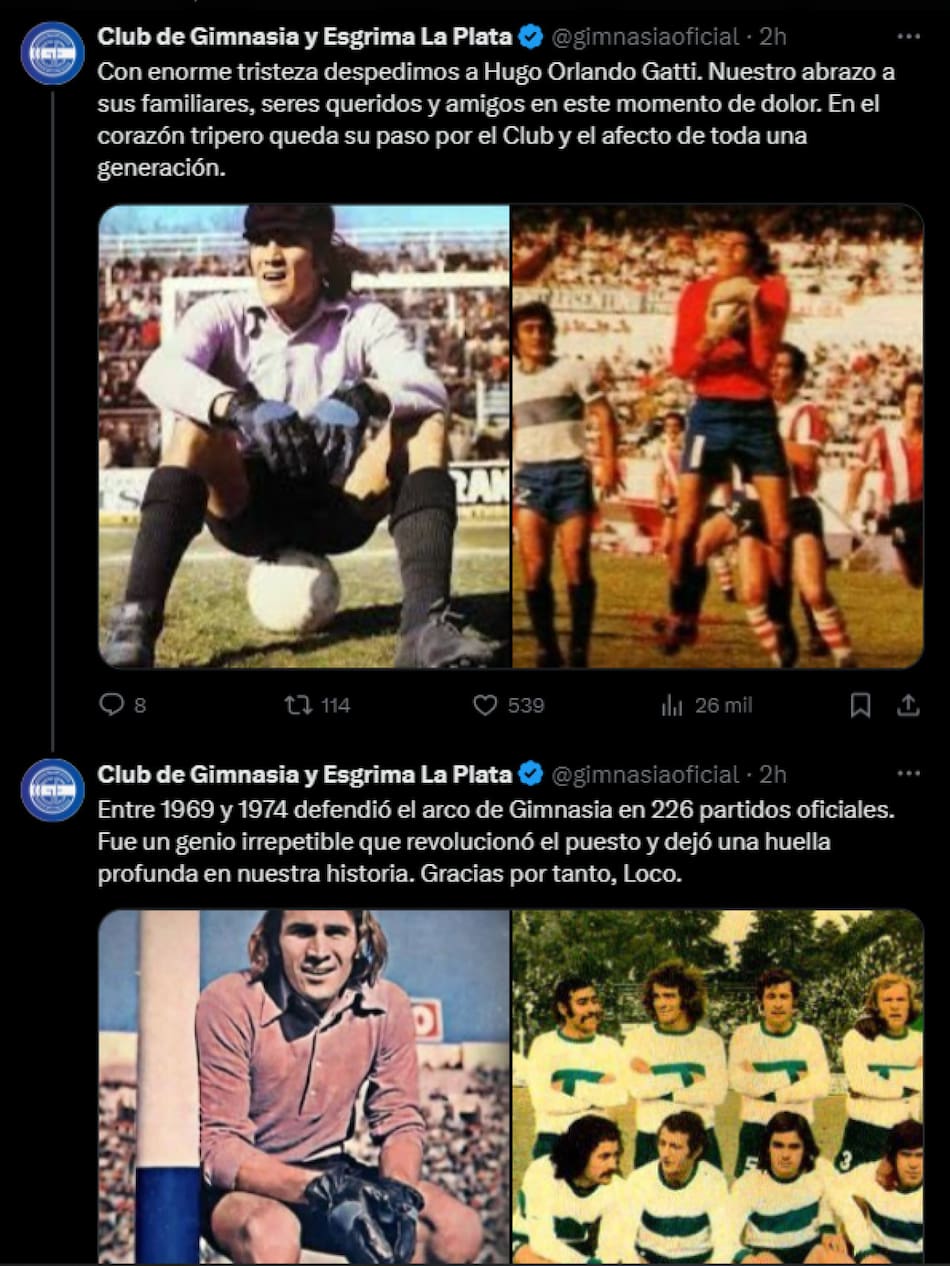Click the 2h timestamp of first tweet
The width and height of the screenshot is (950, 1266).
click(x=773, y=37)
